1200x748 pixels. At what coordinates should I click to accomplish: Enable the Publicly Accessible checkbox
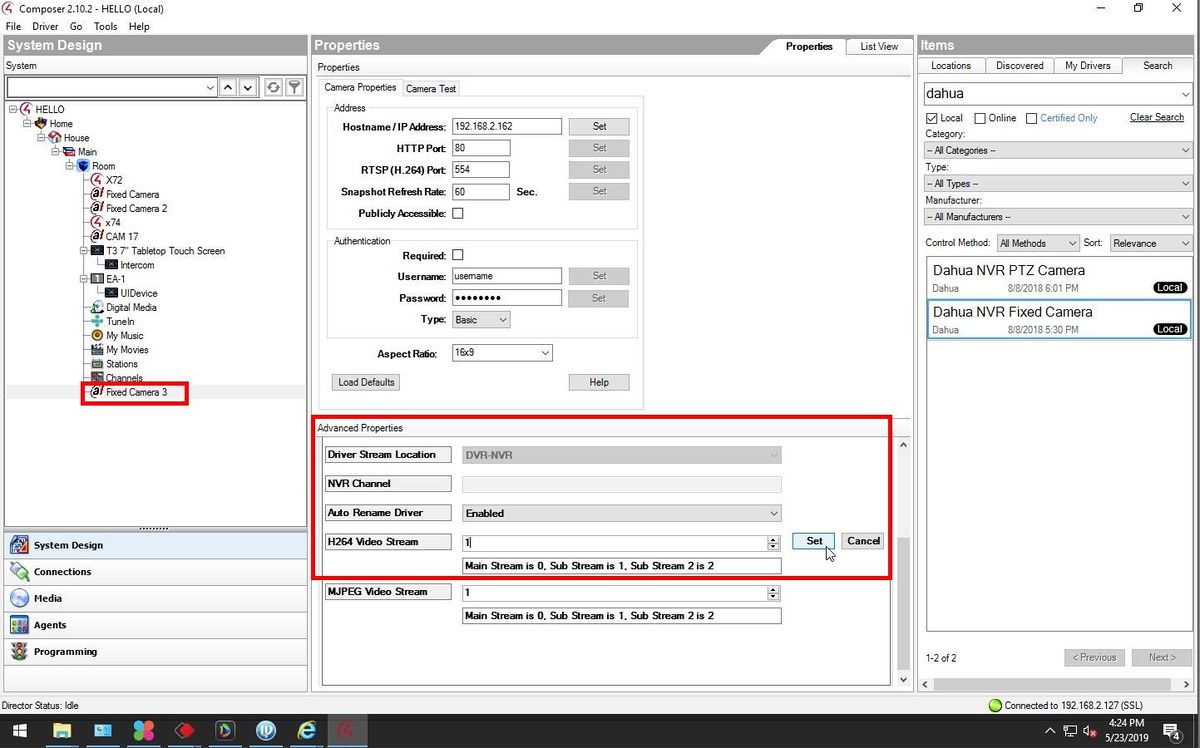point(458,213)
